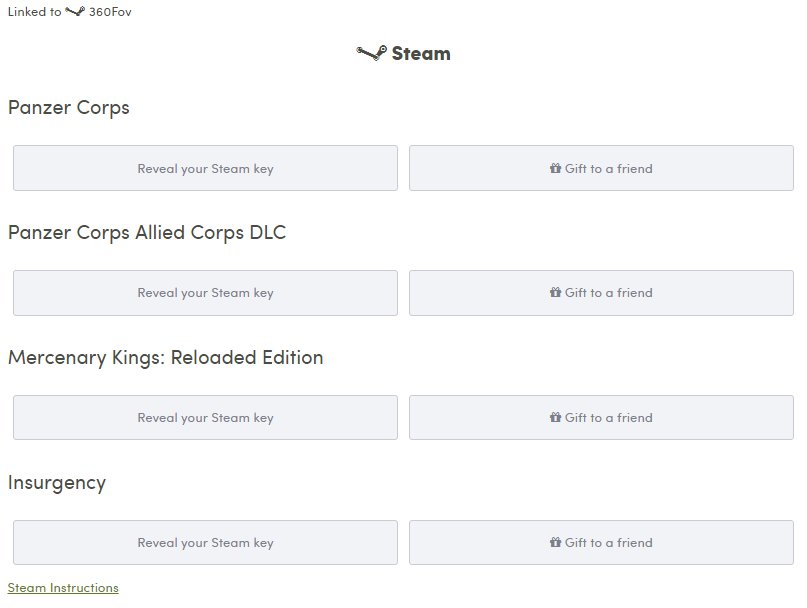Image resolution: width=807 pixels, height=608 pixels.
Task: Click the 360Fov linked account name
Action: point(110,12)
